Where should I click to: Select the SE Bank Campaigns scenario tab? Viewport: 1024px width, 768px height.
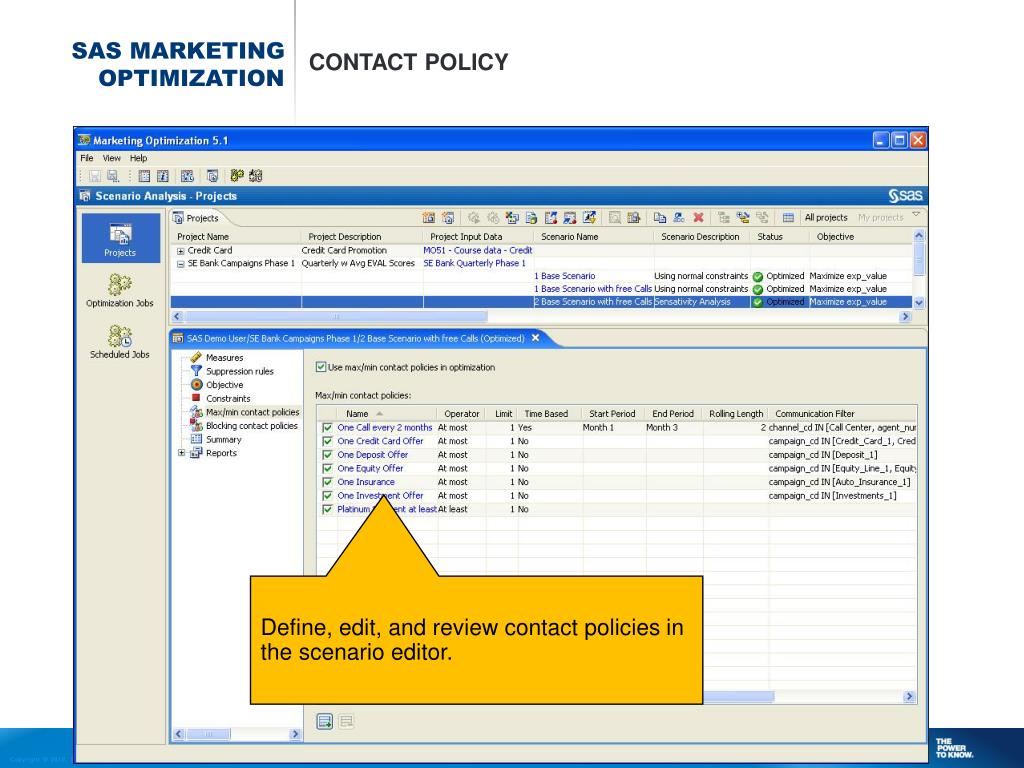click(x=355, y=338)
